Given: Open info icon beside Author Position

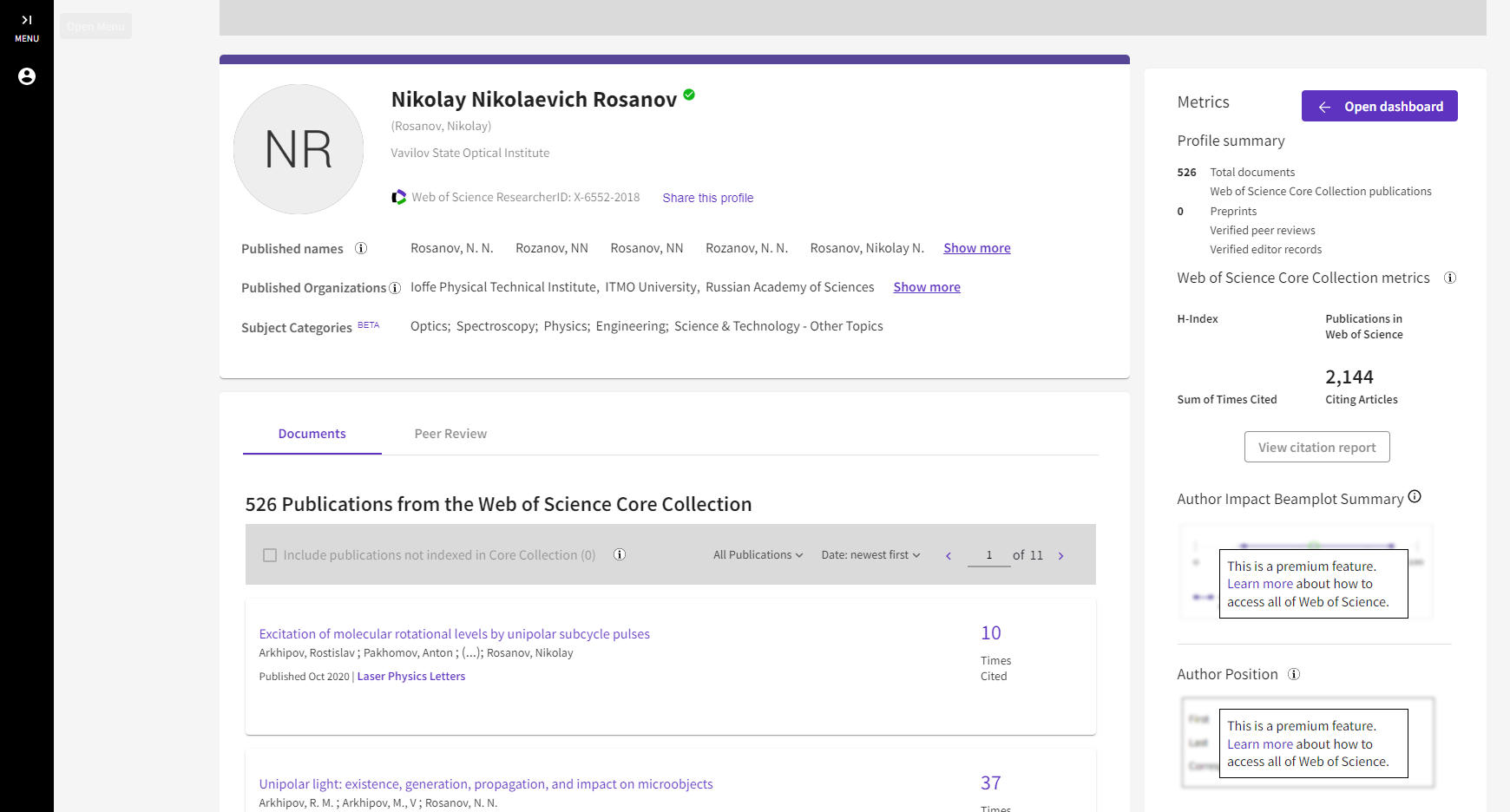Looking at the screenshot, I should click(1294, 674).
